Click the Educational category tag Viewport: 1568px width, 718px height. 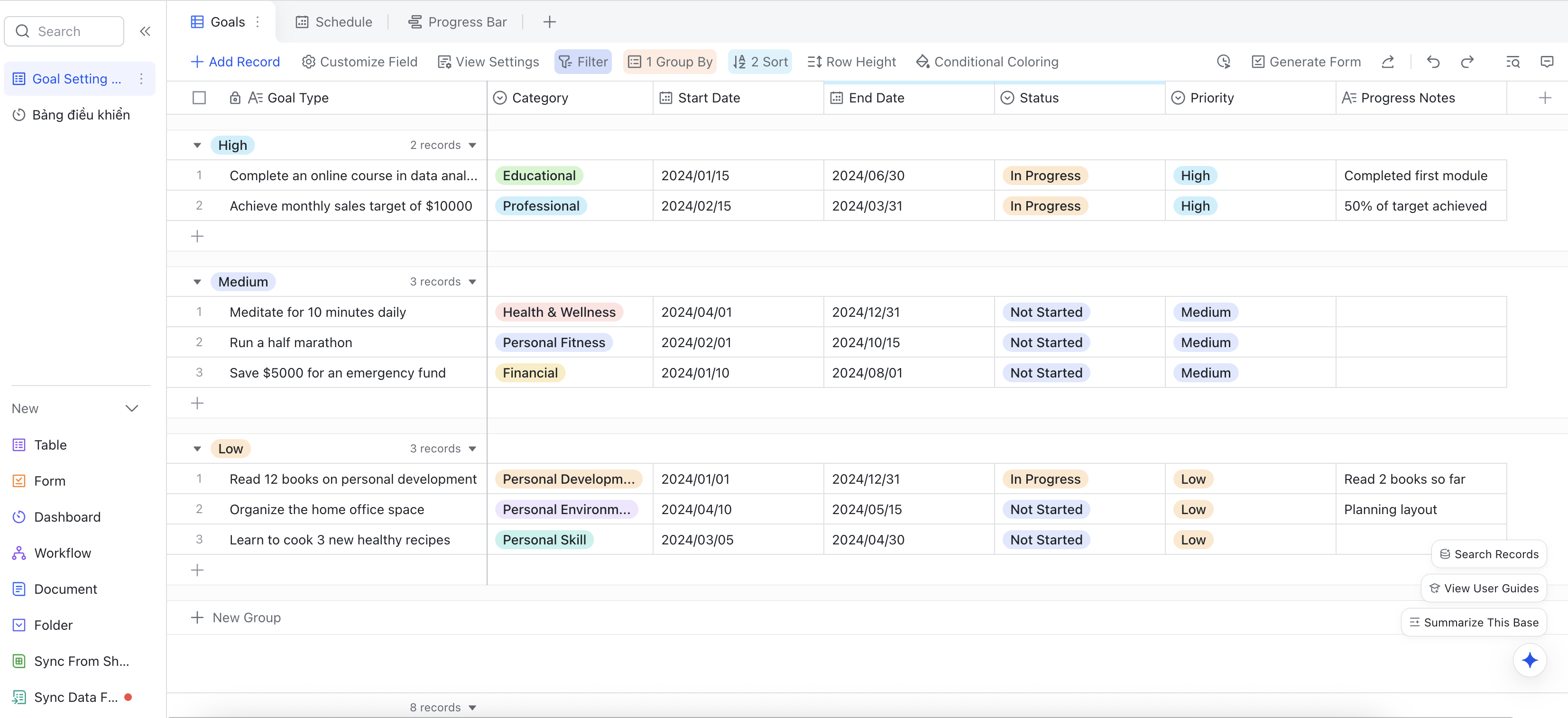click(539, 175)
